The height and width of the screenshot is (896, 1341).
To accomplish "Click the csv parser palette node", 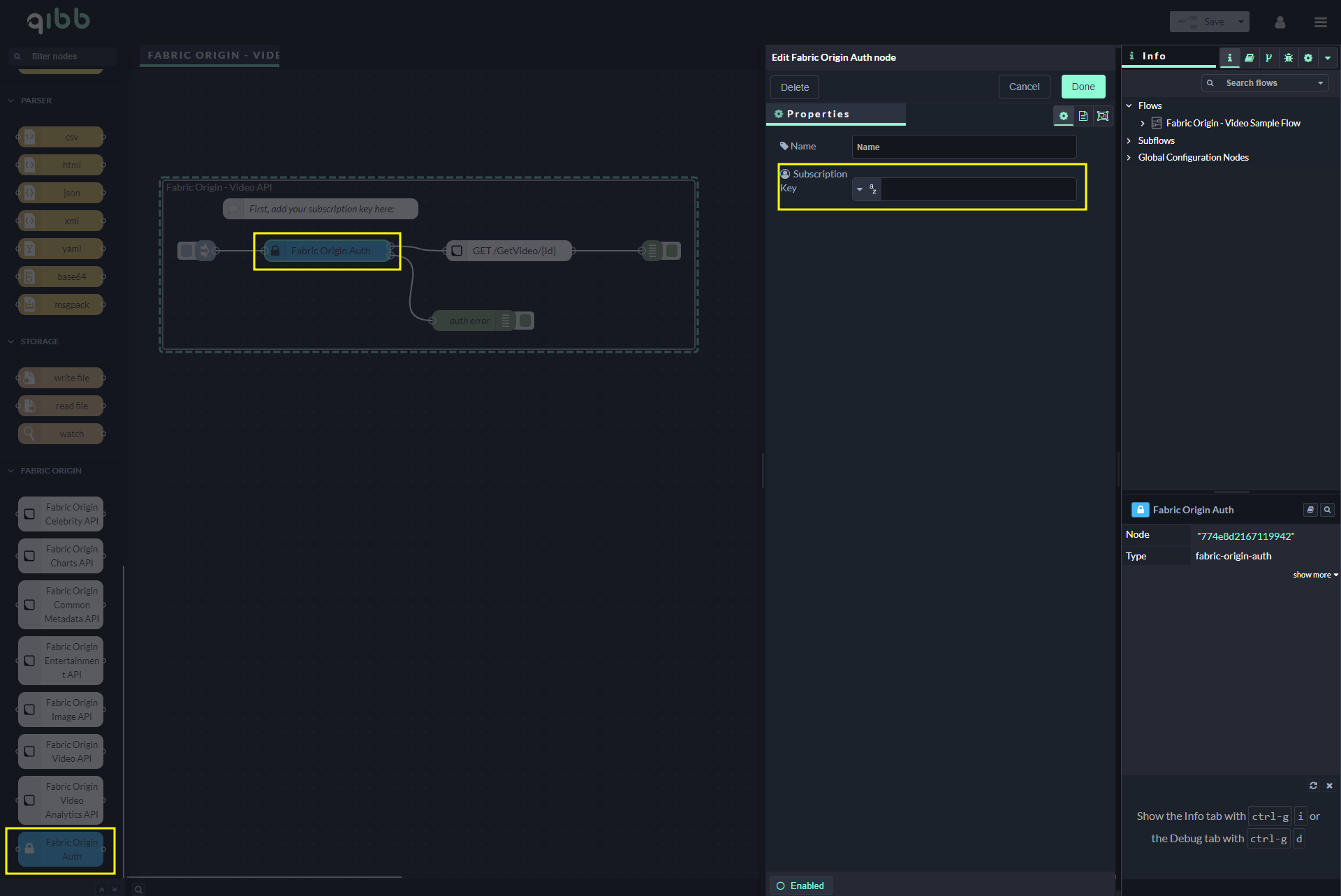I will click(61, 137).
